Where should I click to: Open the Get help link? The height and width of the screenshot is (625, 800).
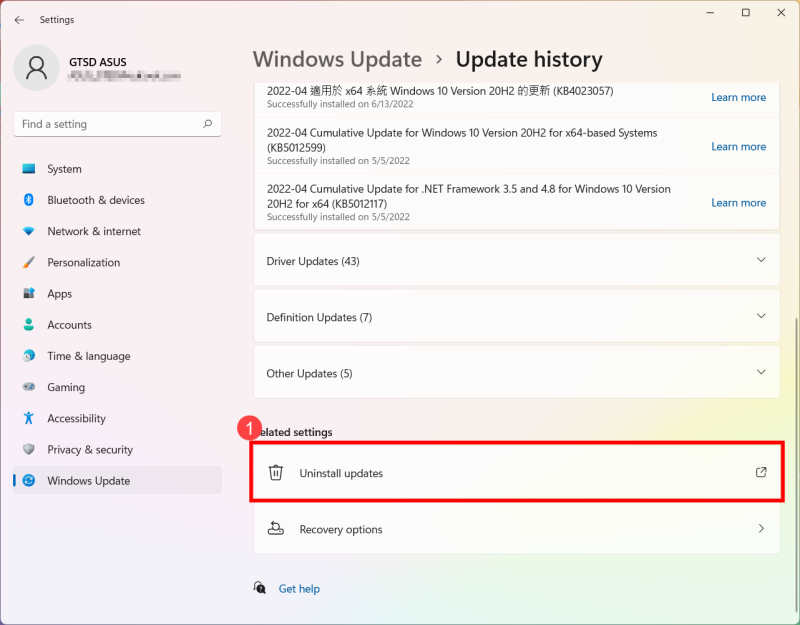pyautogui.click(x=299, y=588)
